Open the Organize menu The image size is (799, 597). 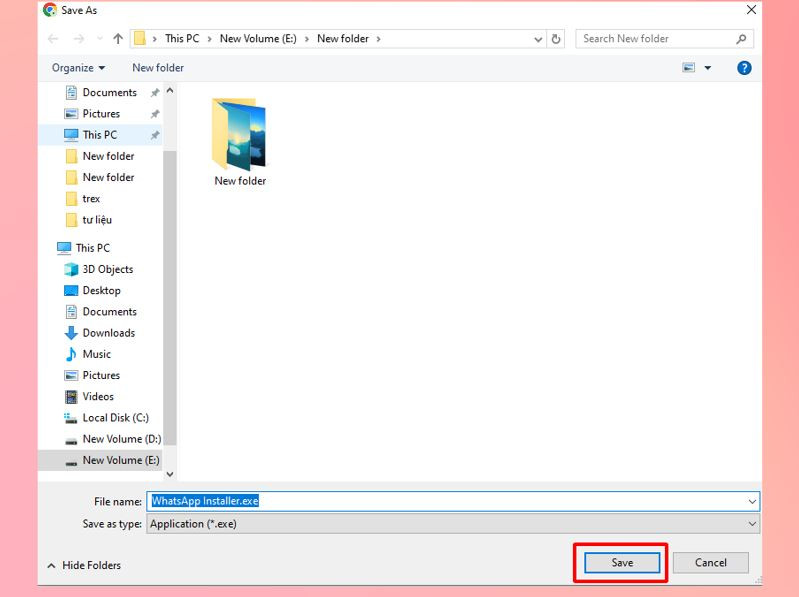point(78,68)
